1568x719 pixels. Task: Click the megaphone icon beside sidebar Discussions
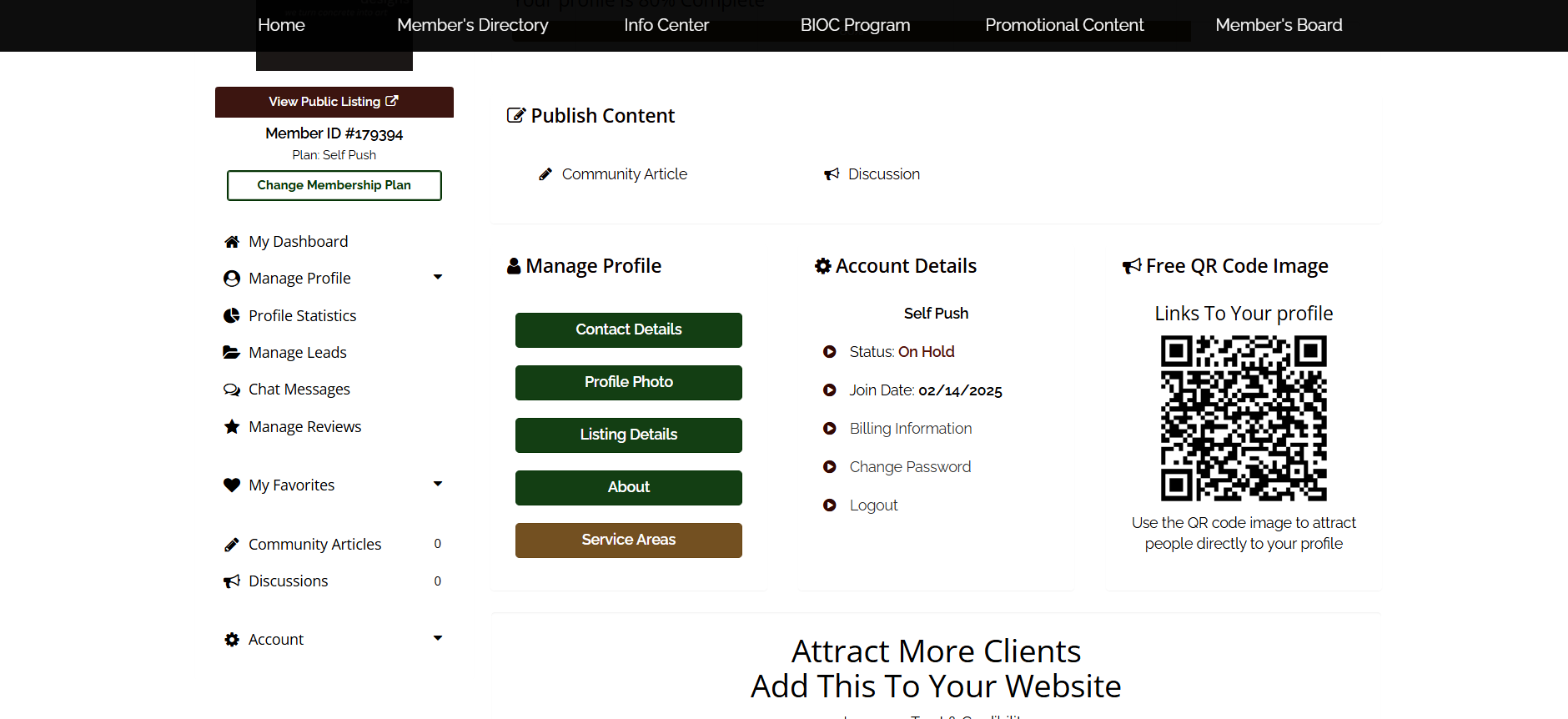[232, 581]
